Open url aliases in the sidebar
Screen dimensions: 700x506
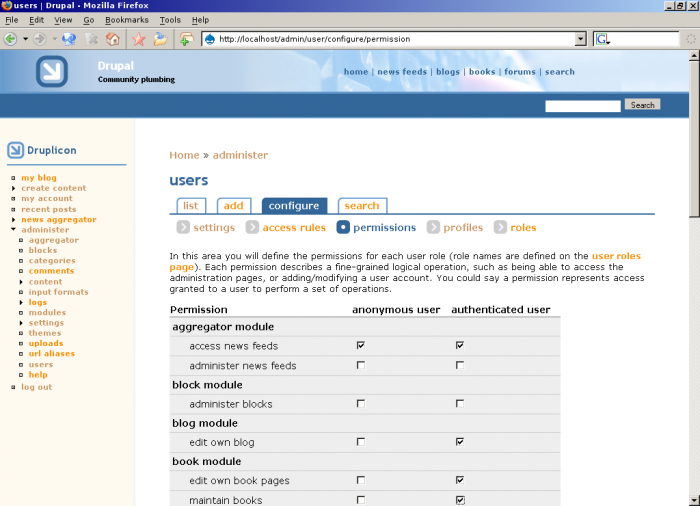[52, 354]
